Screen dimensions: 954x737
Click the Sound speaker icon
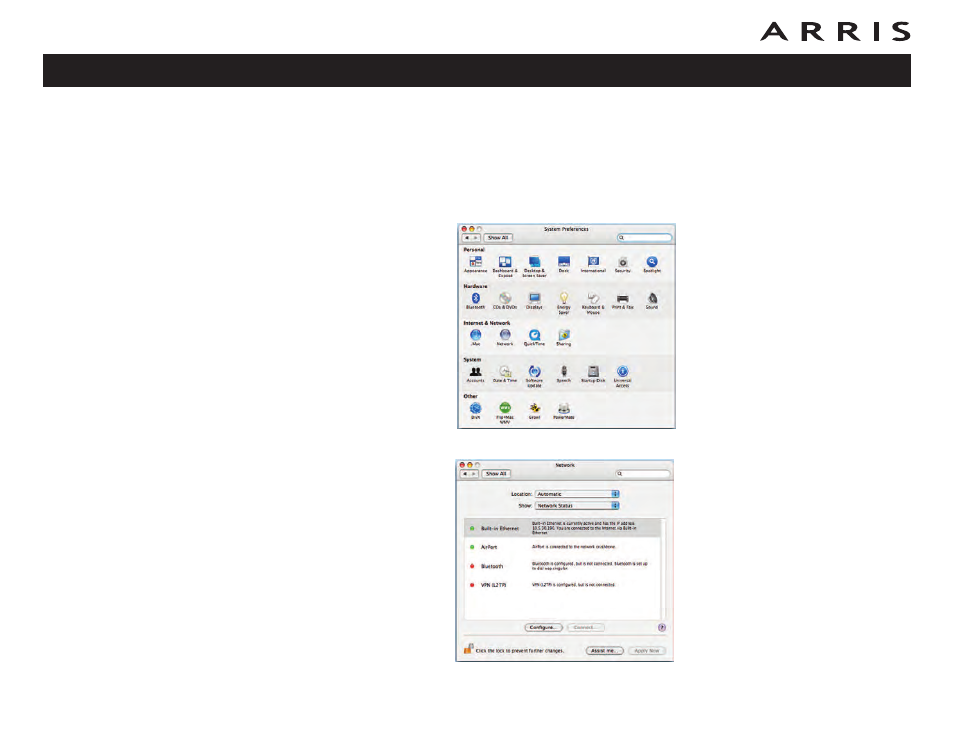click(x=652, y=298)
